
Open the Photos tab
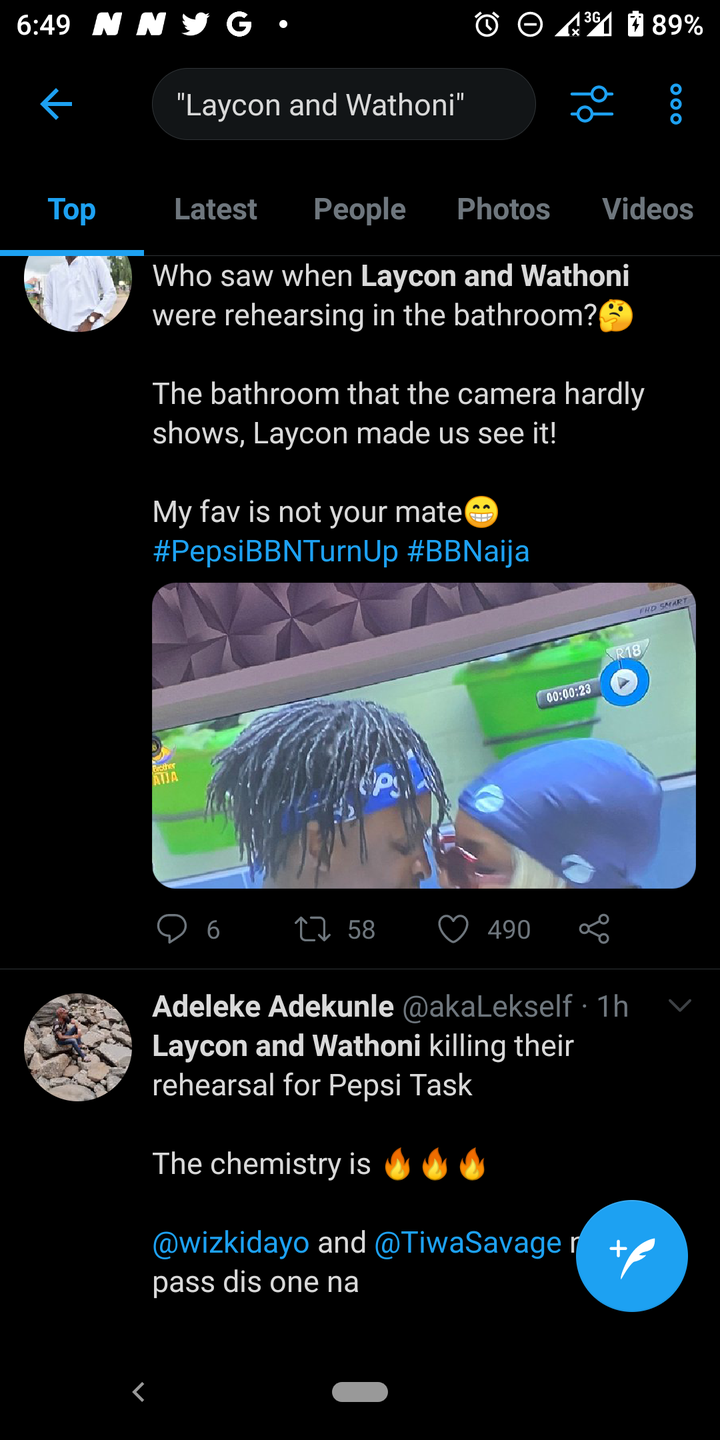pos(503,209)
